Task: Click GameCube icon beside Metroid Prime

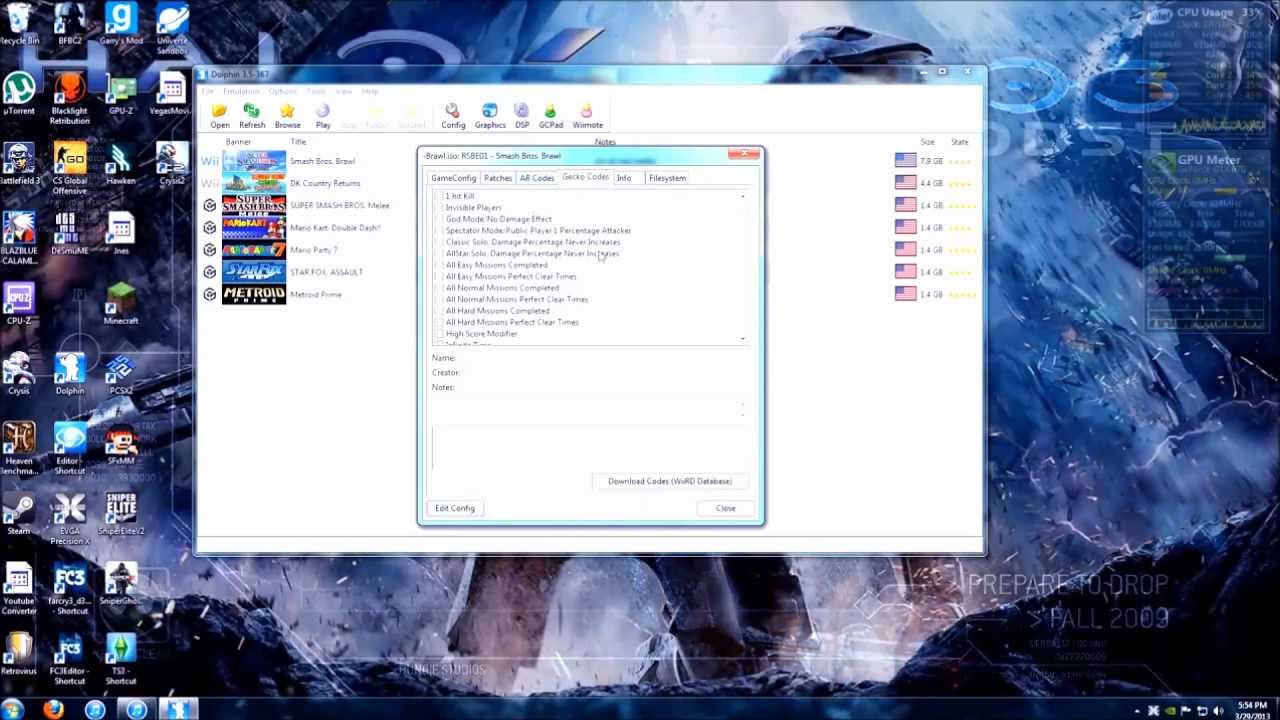Action: coord(209,294)
